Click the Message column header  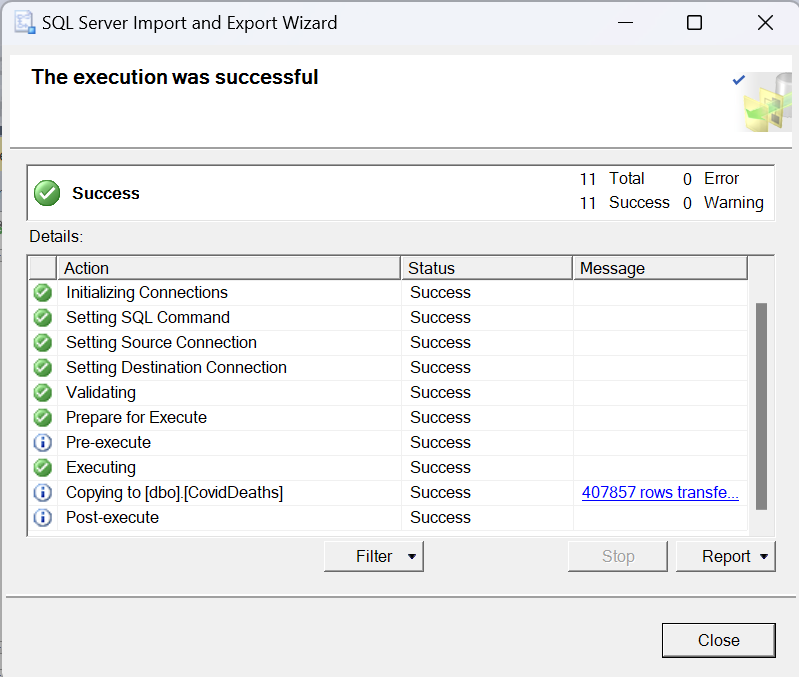pyautogui.click(x=659, y=268)
